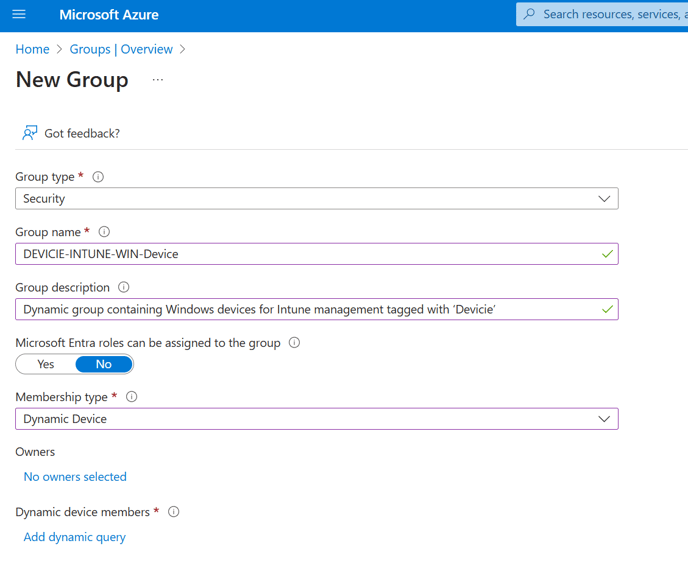
Task: Click the Group description text field
Action: click(317, 309)
